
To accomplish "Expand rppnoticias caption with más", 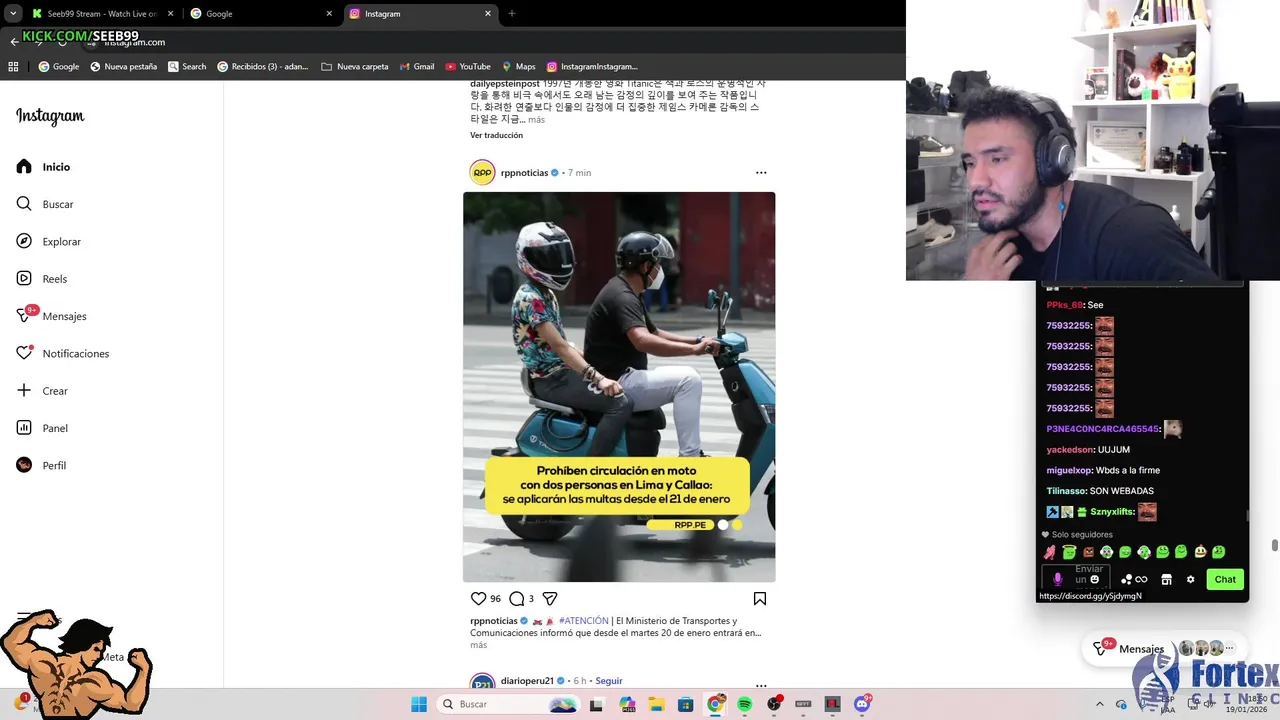I will click(478, 645).
